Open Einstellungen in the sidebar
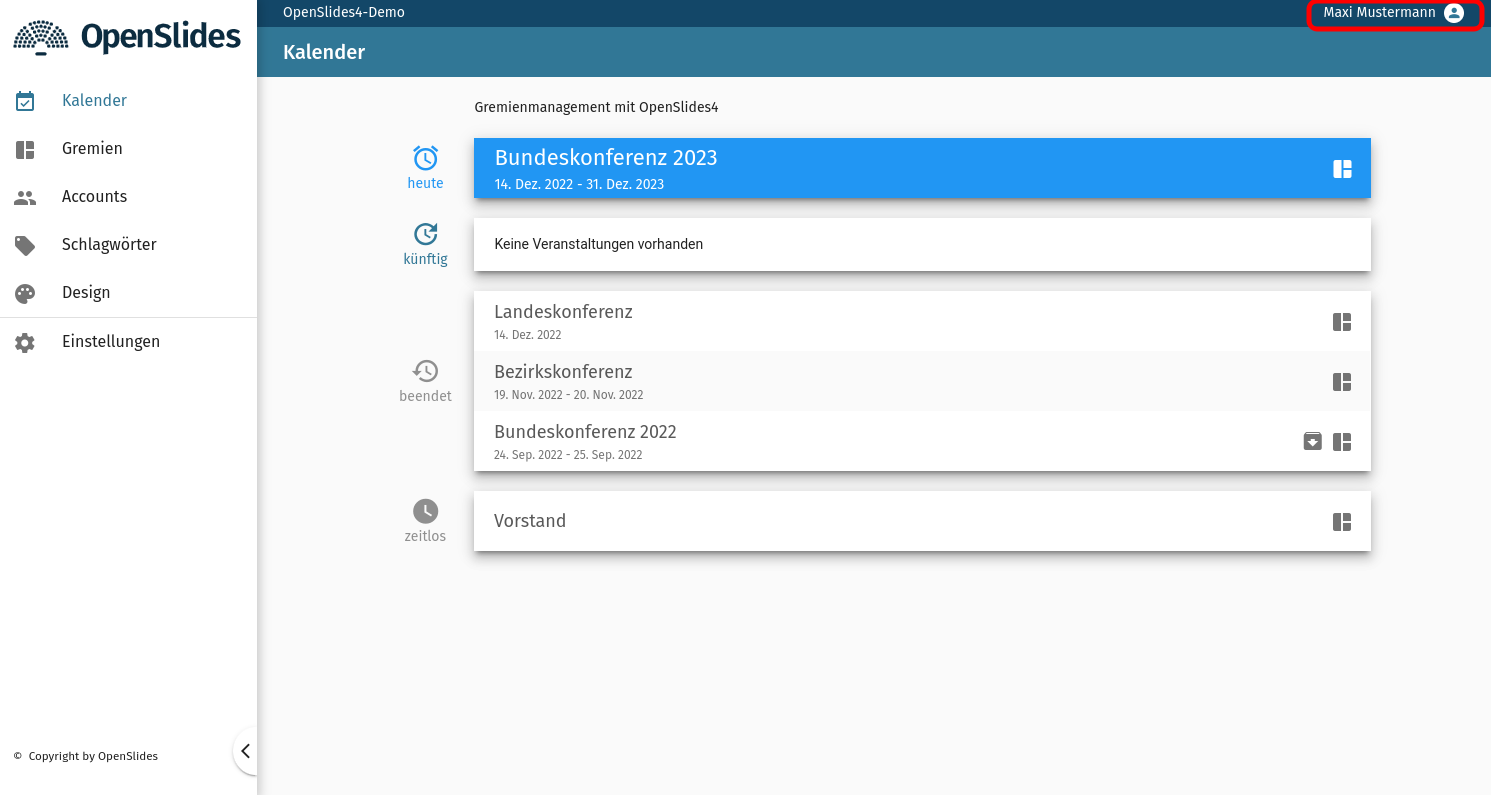 (128, 342)
